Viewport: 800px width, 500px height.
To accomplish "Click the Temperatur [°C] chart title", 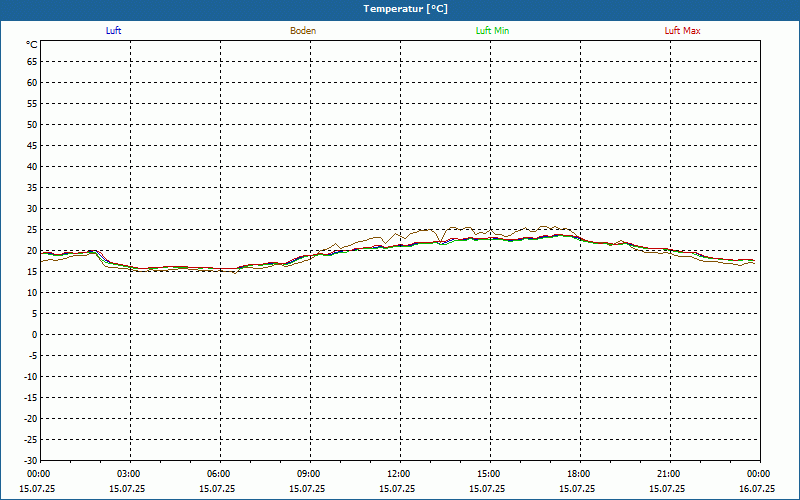I will (406, 9).
